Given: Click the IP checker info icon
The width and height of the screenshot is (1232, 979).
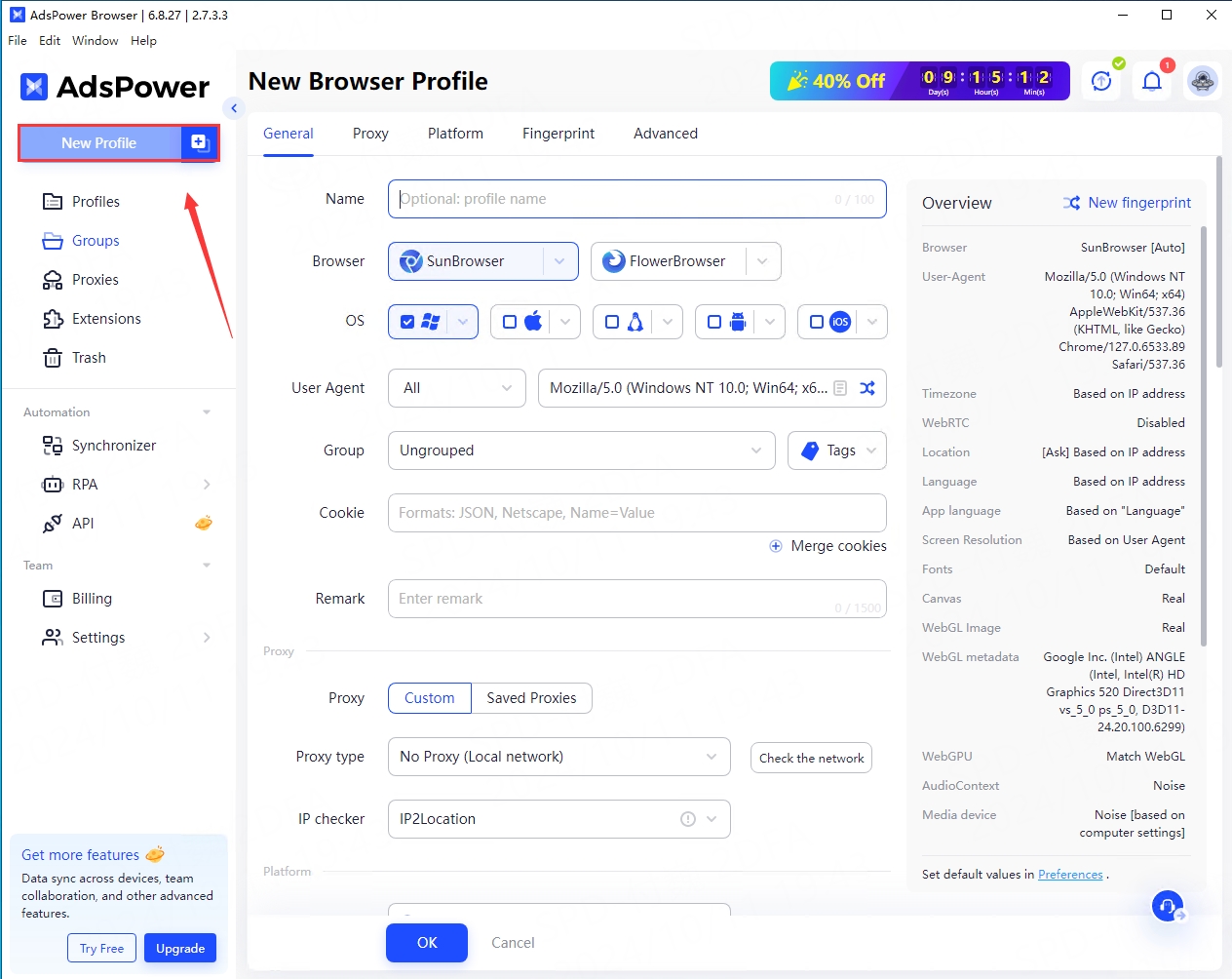Looking at the screenshot, I should pos(688,819).
